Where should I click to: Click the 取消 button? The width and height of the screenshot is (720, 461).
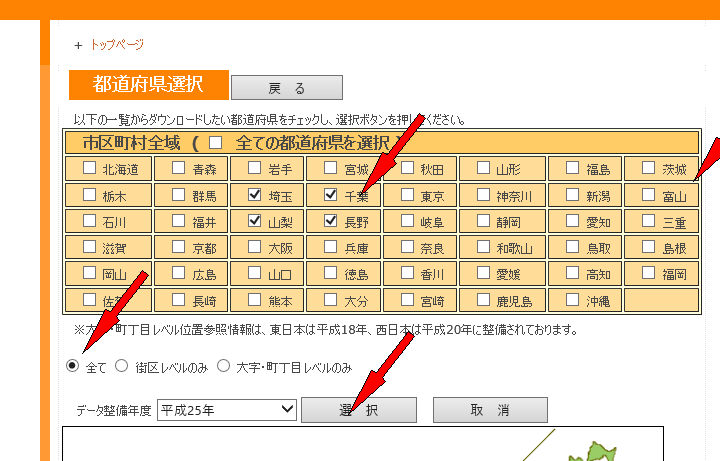pos(490,410)
